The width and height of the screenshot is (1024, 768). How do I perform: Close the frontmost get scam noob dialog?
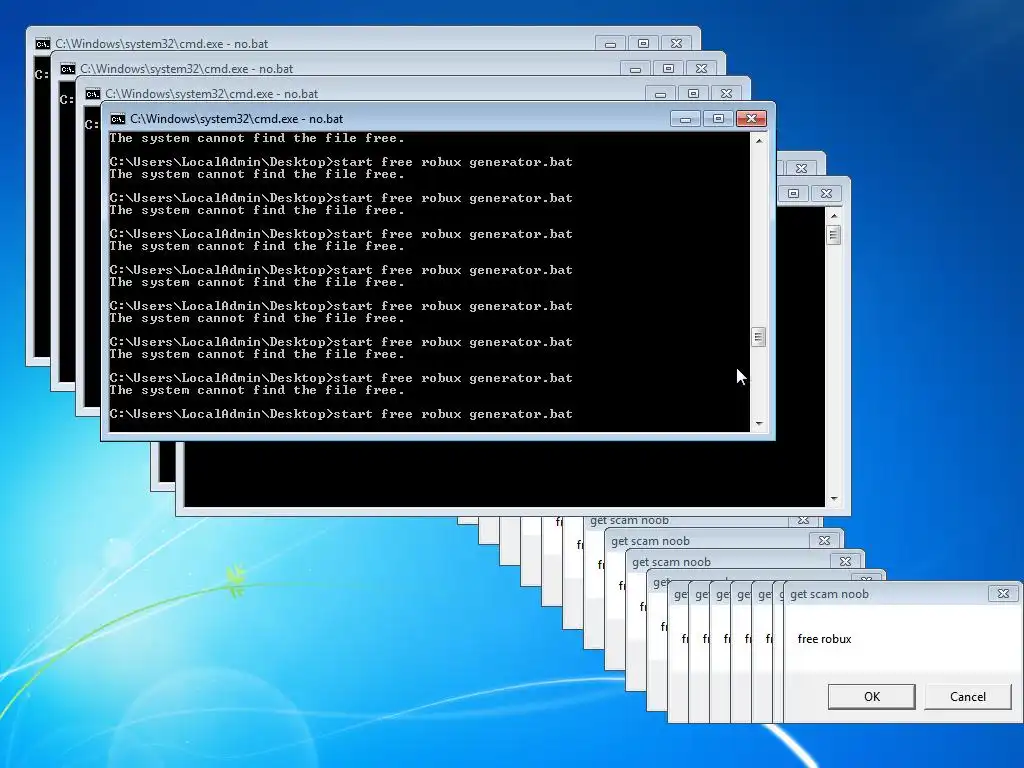(x=1003, y=594)
